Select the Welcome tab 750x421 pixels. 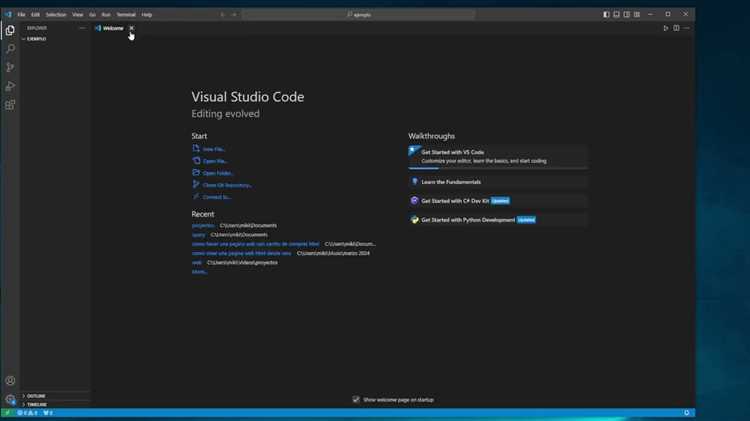point(113,28)
